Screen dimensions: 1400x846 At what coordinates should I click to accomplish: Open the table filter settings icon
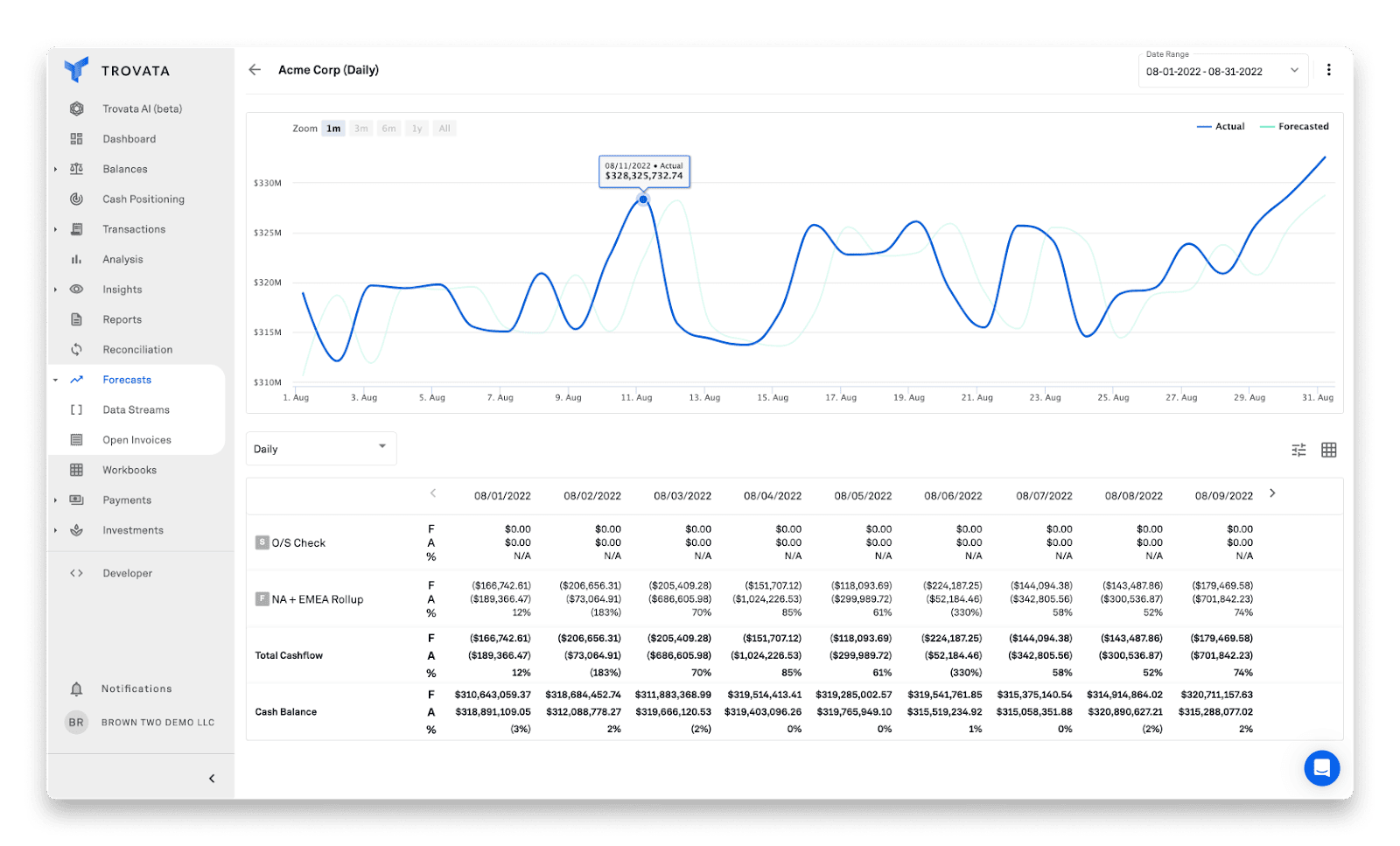1298,449
